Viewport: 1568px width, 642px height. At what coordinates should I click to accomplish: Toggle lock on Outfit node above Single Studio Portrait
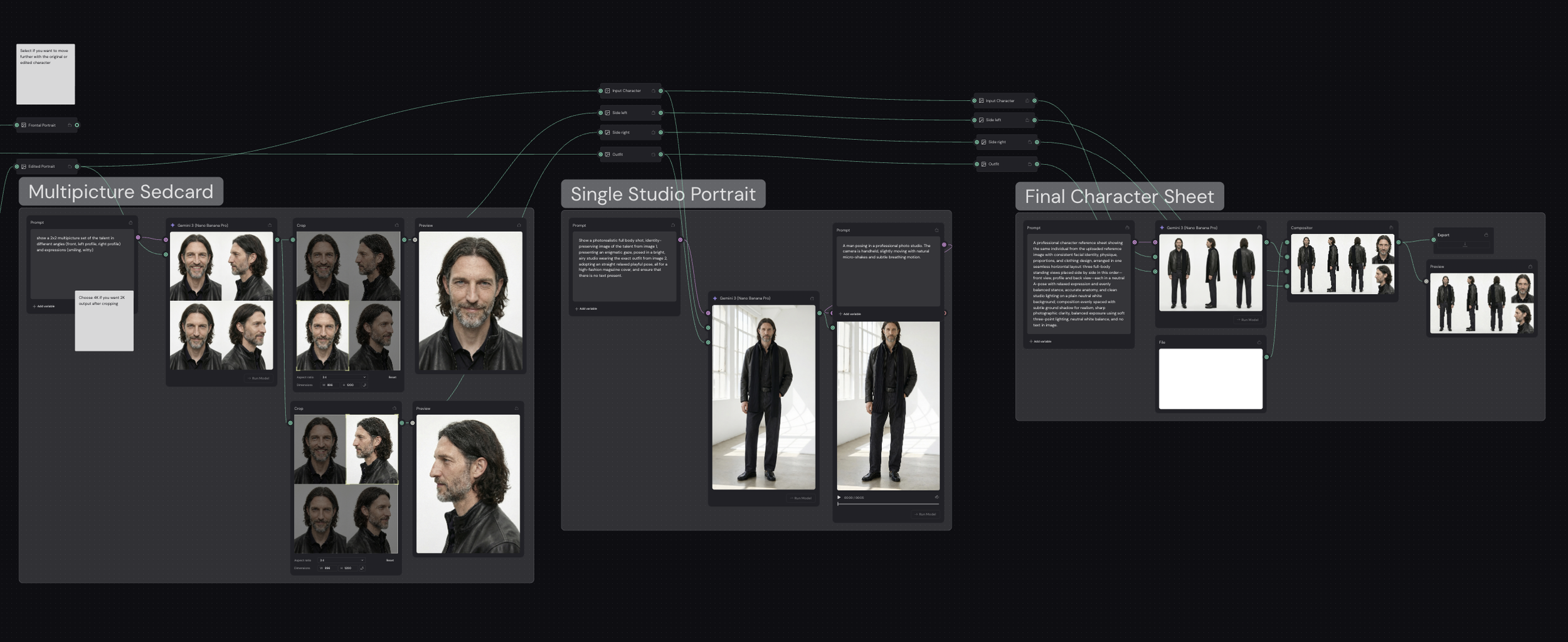[653, 154]
